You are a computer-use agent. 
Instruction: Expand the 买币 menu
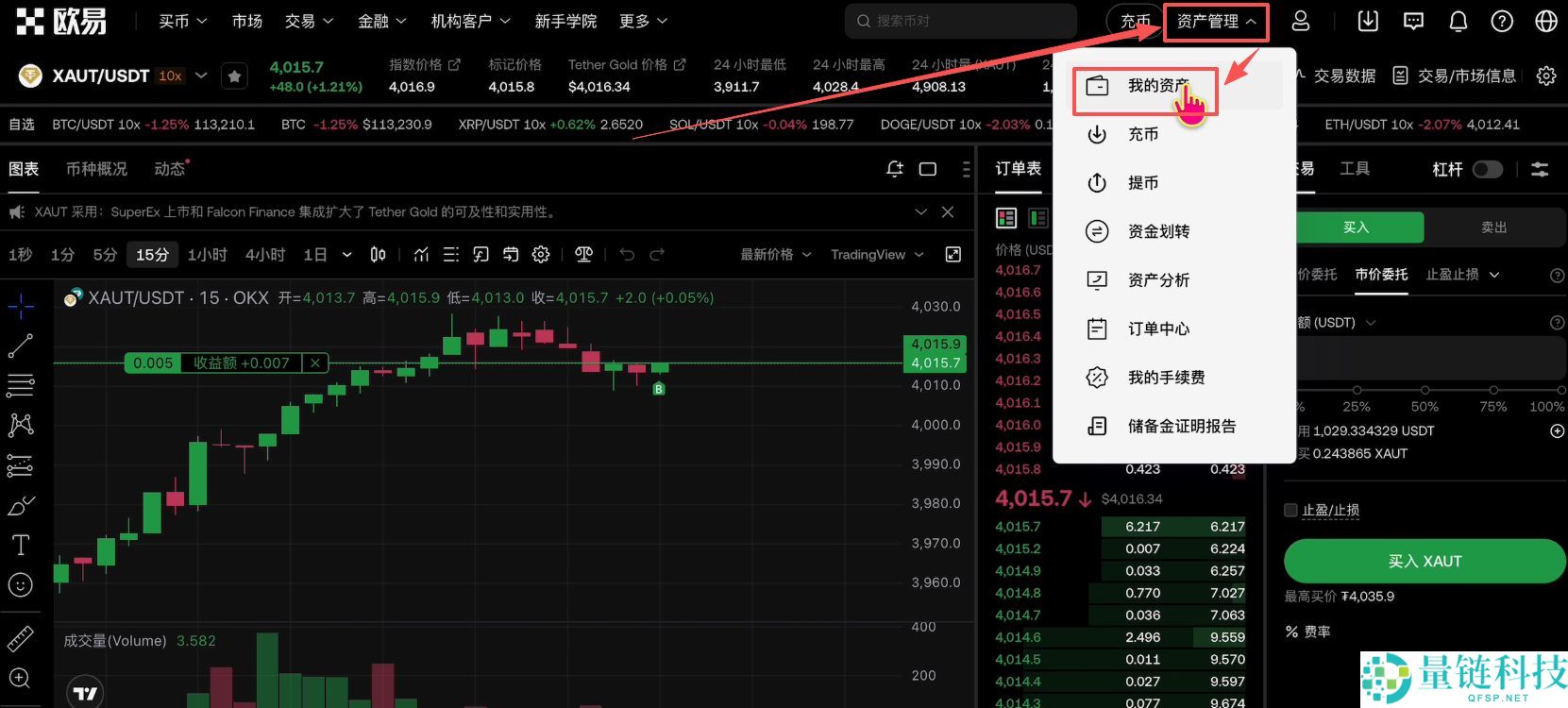tap(183, 21)
